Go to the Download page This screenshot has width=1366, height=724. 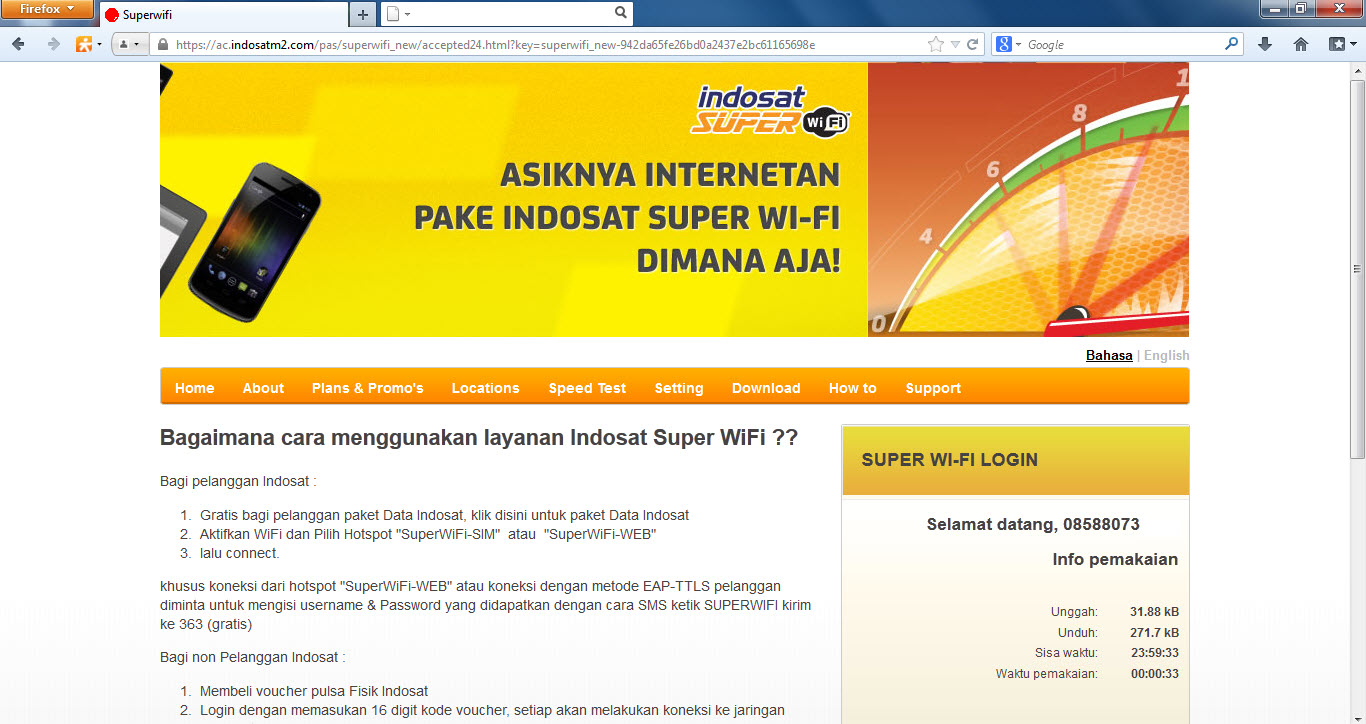point(766,388)
